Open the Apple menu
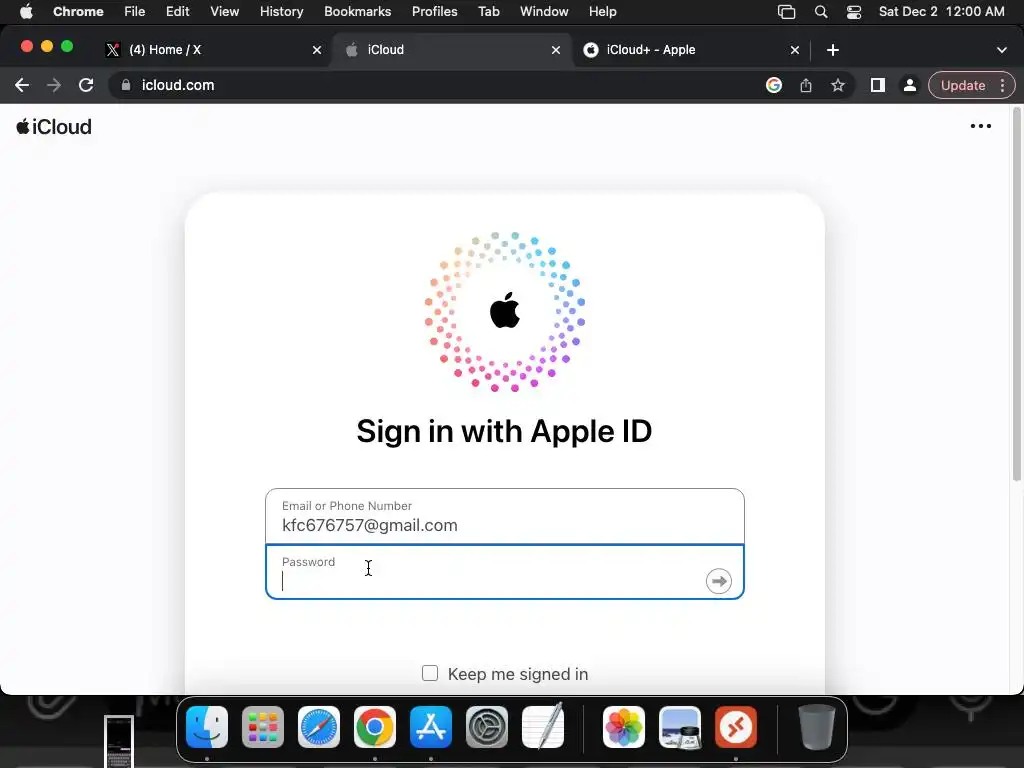The width and height of the screenshot is (1024, 768). pyautogui.click(x=26, y=12)
